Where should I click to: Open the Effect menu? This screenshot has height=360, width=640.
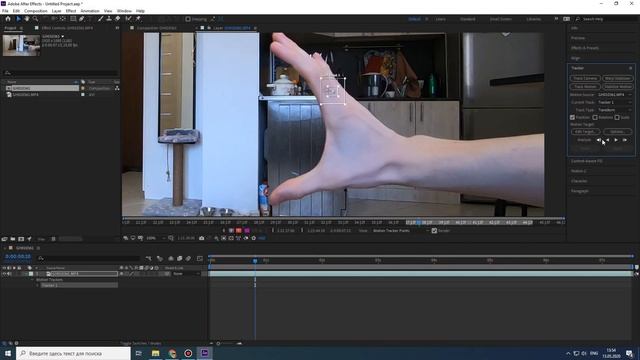tap(71, 11)
